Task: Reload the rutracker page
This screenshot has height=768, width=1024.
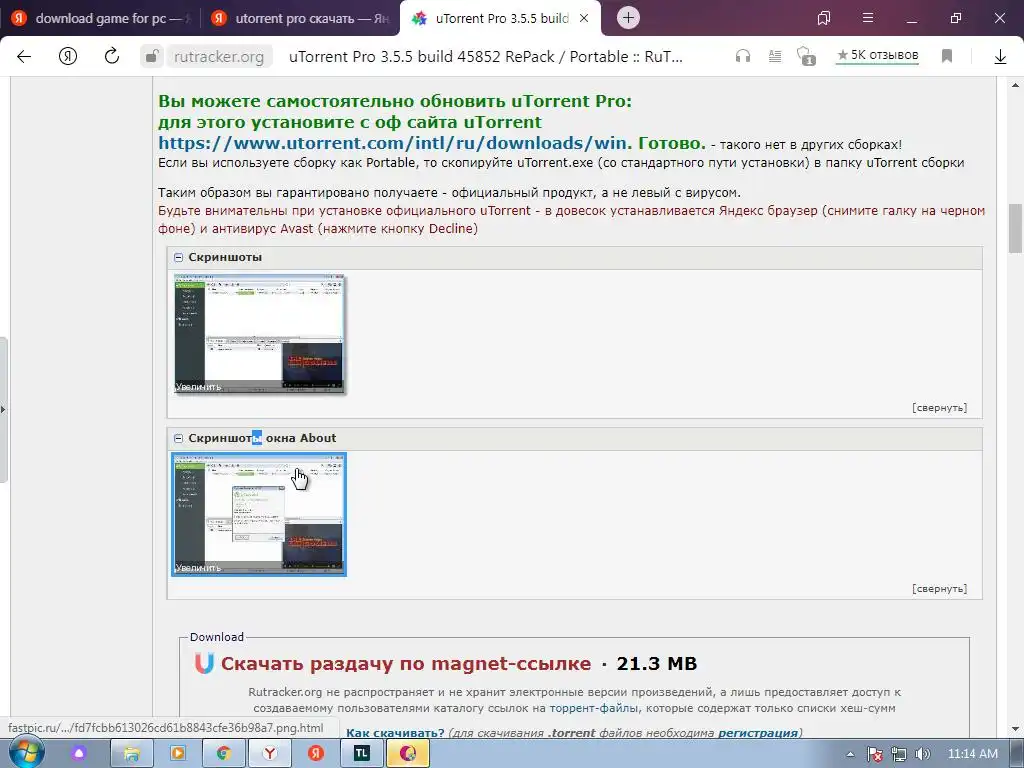Action: (x=112, y=56)
